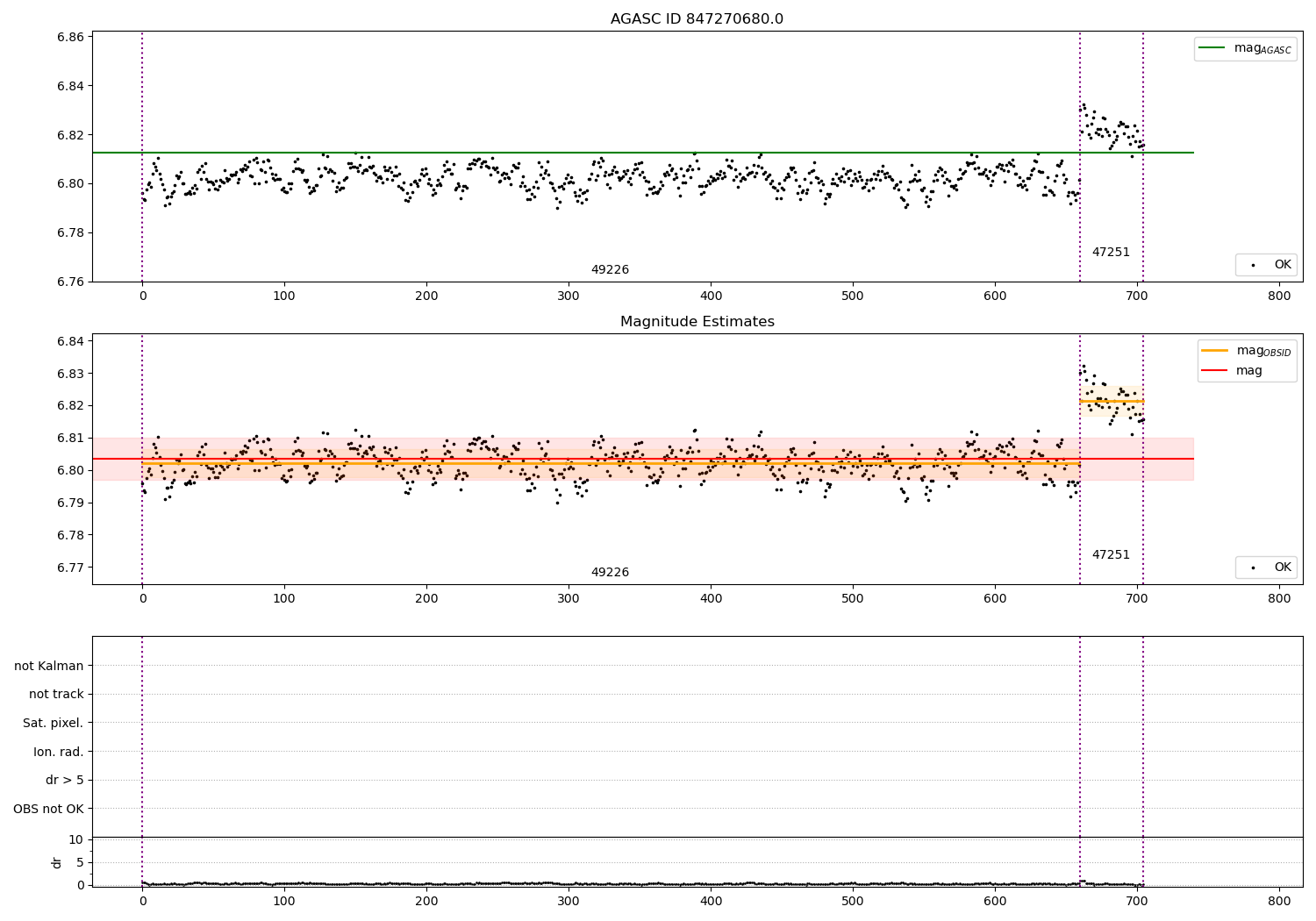Image resolution: width=1316 pixels, height=921 pixels.
Task: Click the 'dr > 5' axis label
Action: [x=65, y=781]
